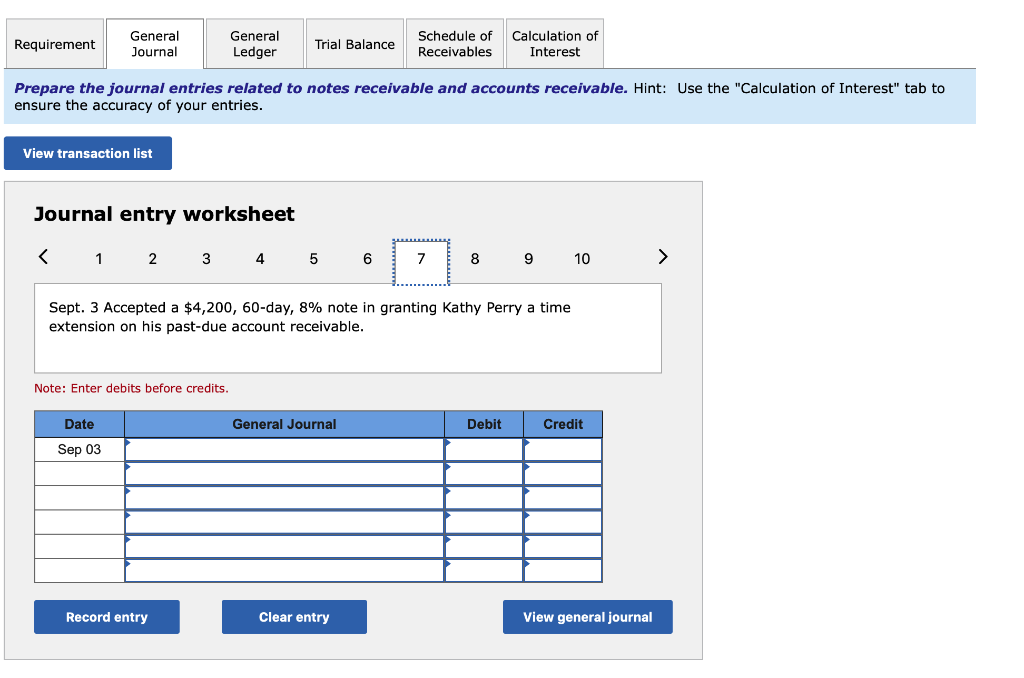Click the 'Enter debits before credits' note
The width and height of the screenshot is (1024, 678).
131,388
